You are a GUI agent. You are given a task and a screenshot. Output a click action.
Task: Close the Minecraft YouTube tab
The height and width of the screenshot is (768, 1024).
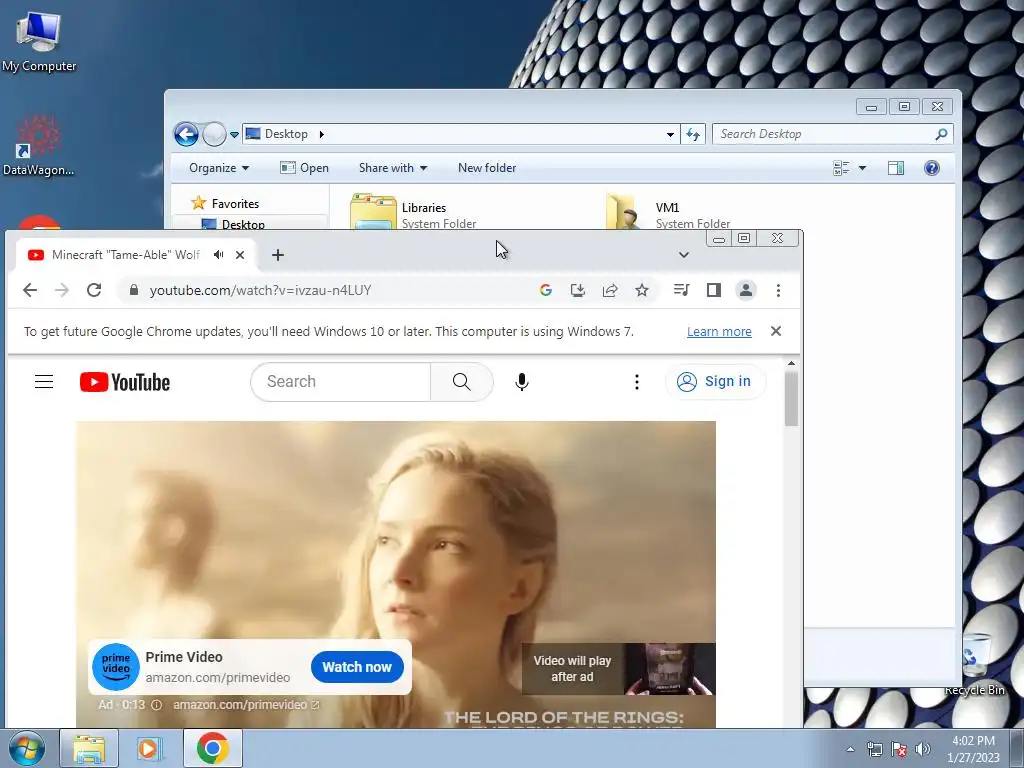tap(240, 255)
